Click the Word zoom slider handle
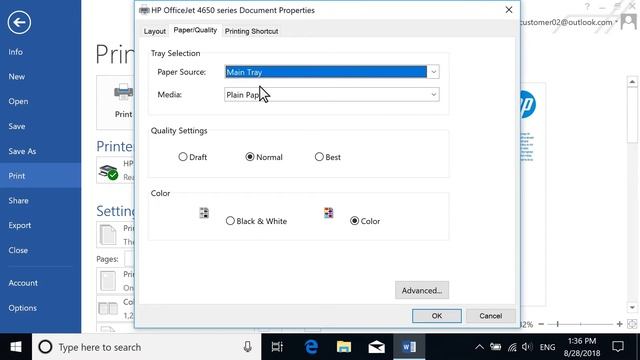 click(558, 324)
